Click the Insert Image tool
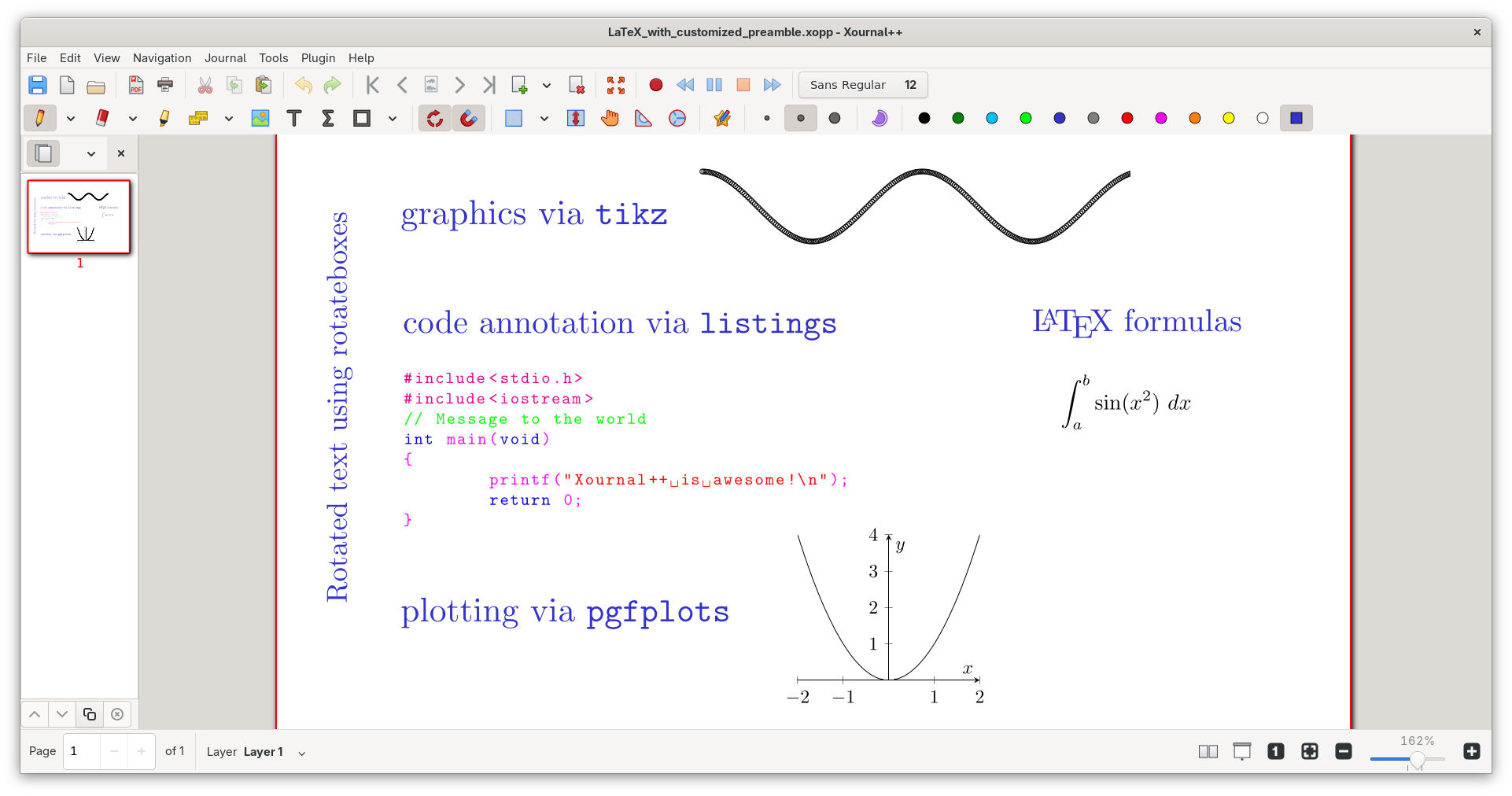Image resolution: width=1512 pixels, height=796 pixels. [260, 118]
